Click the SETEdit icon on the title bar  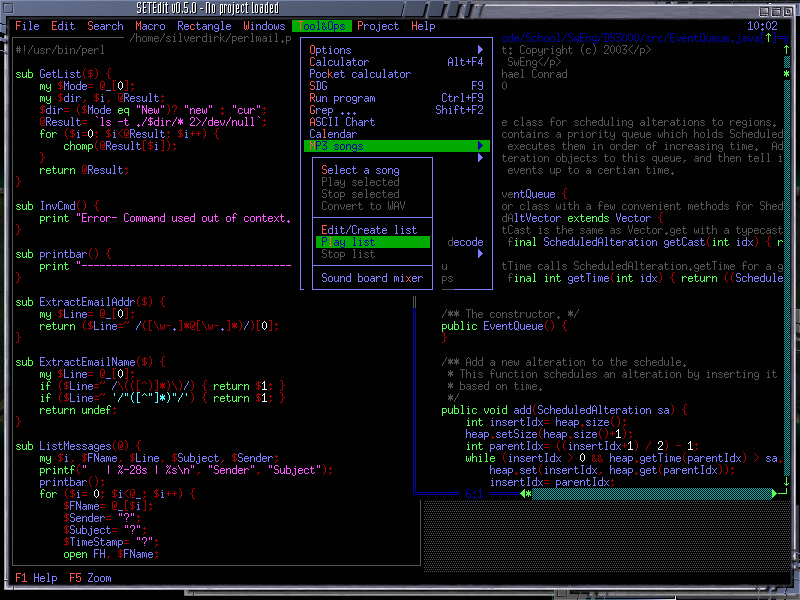(x=10, y=8)
